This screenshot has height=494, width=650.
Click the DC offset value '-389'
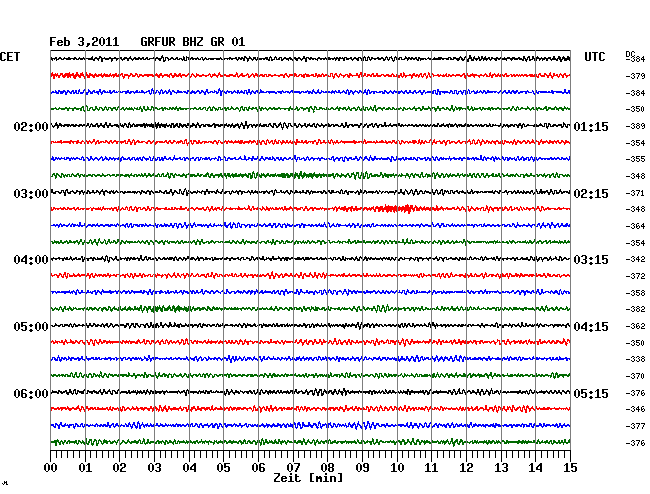point(635,126)
